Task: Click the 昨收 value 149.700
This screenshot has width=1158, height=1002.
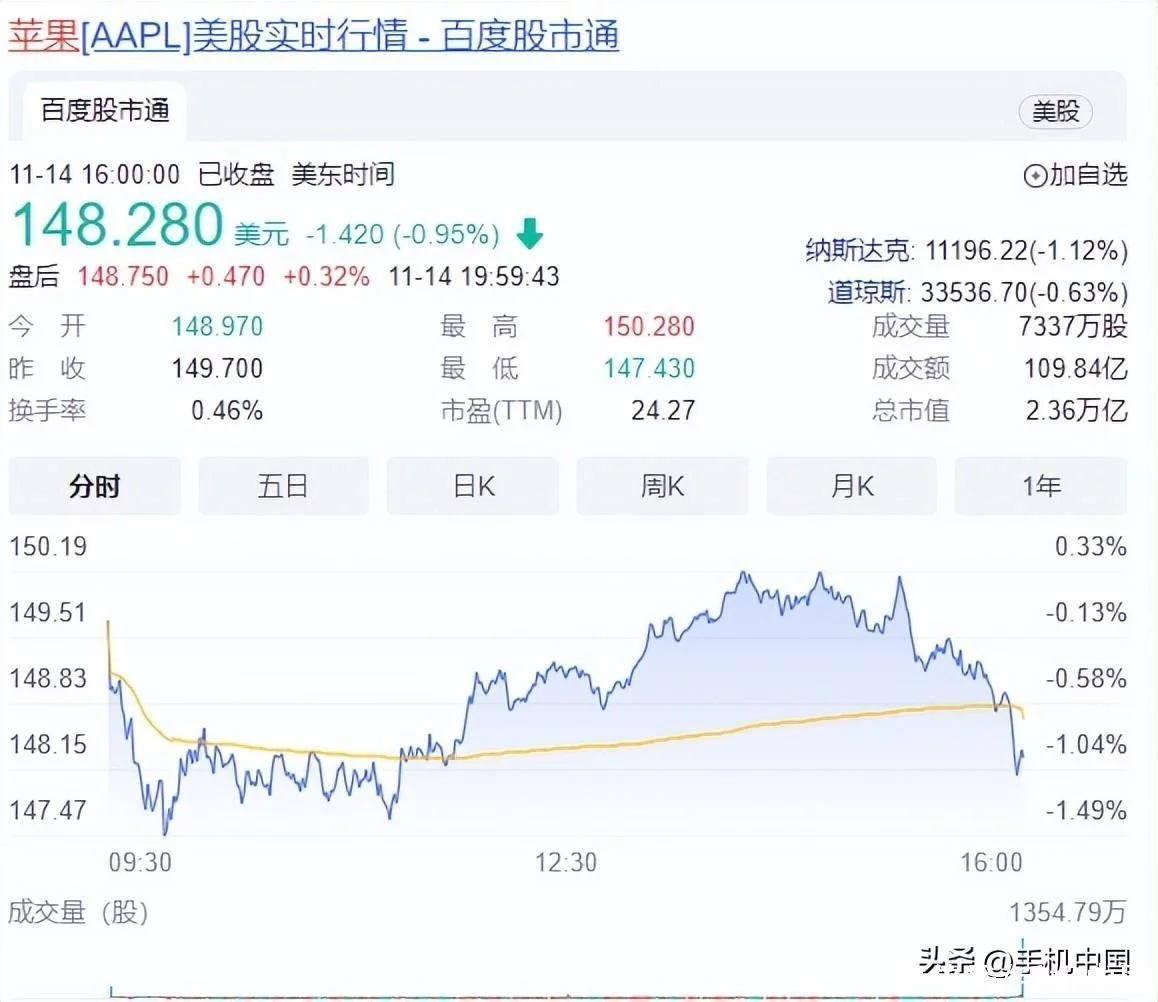Action: (x=217, y=368)
